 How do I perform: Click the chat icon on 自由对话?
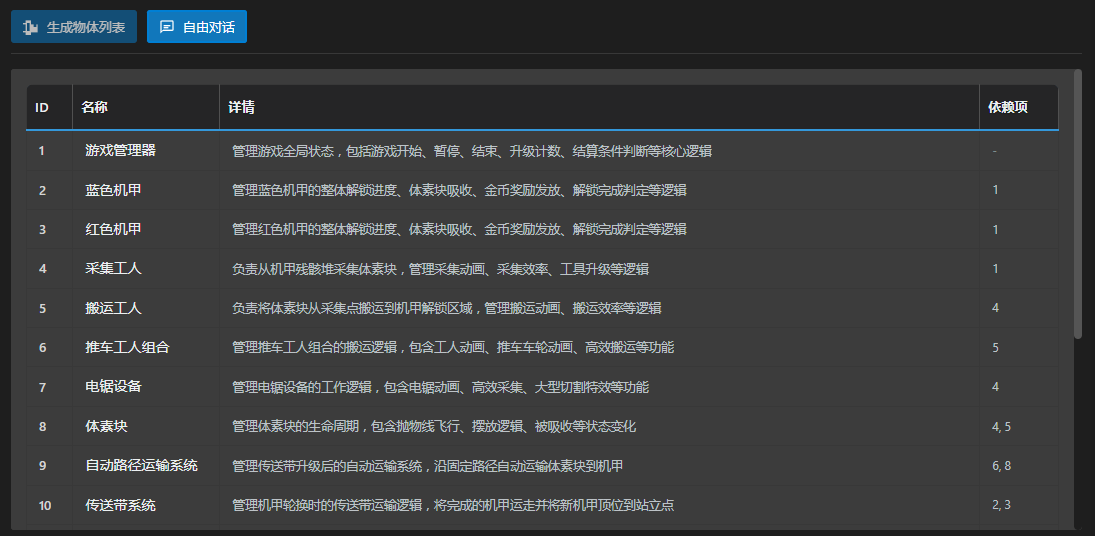coord(167,27)
